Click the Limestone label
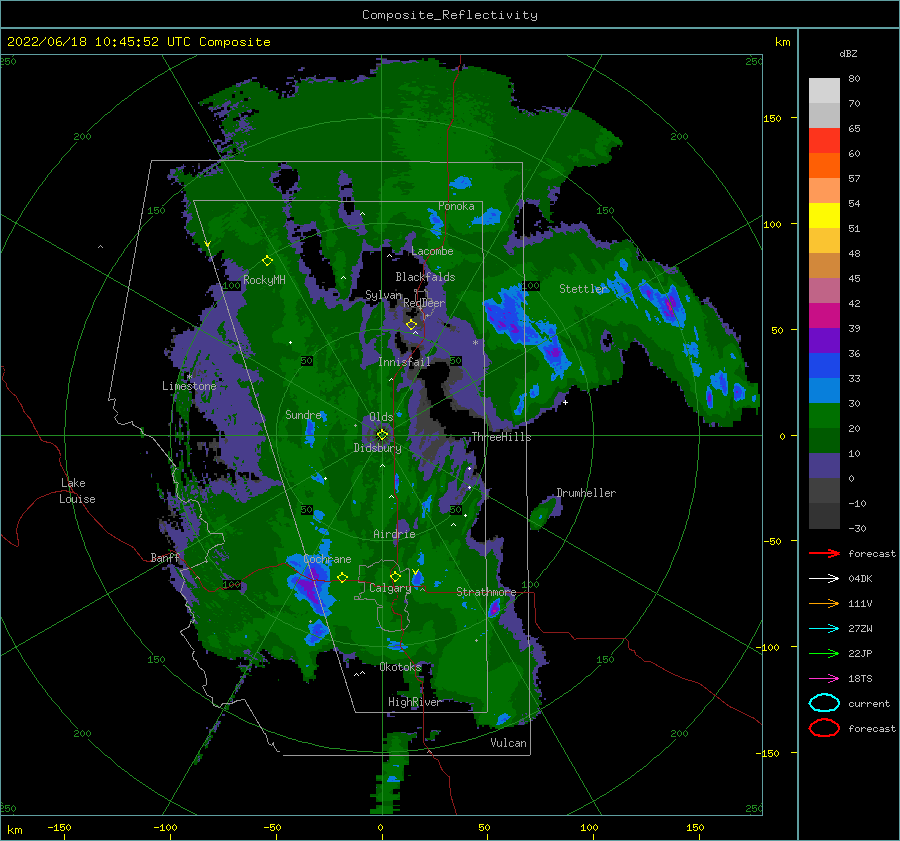The height and width of the screenshot is (841, 900). tap(189, 386)
